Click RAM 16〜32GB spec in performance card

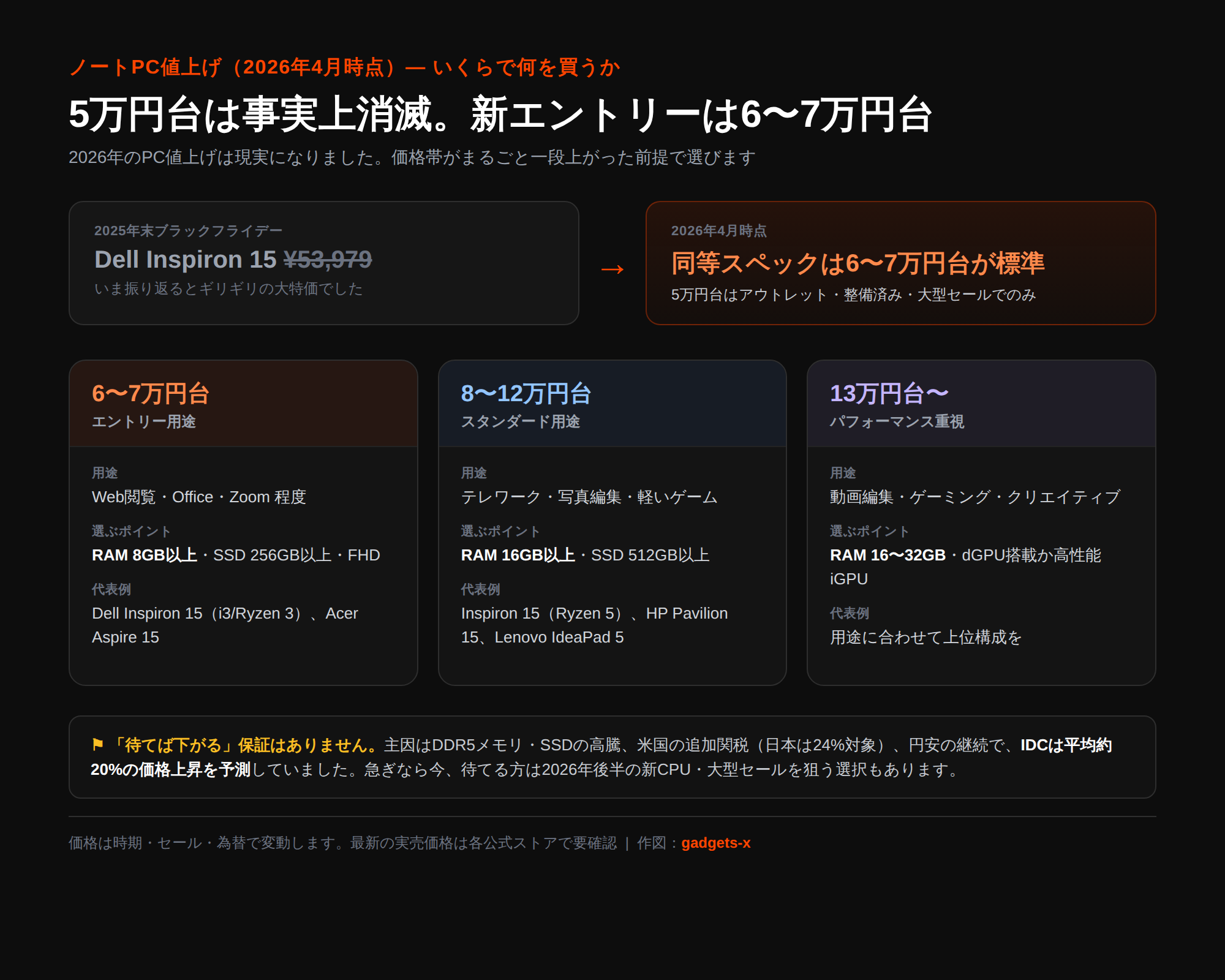tap(888, 555)
